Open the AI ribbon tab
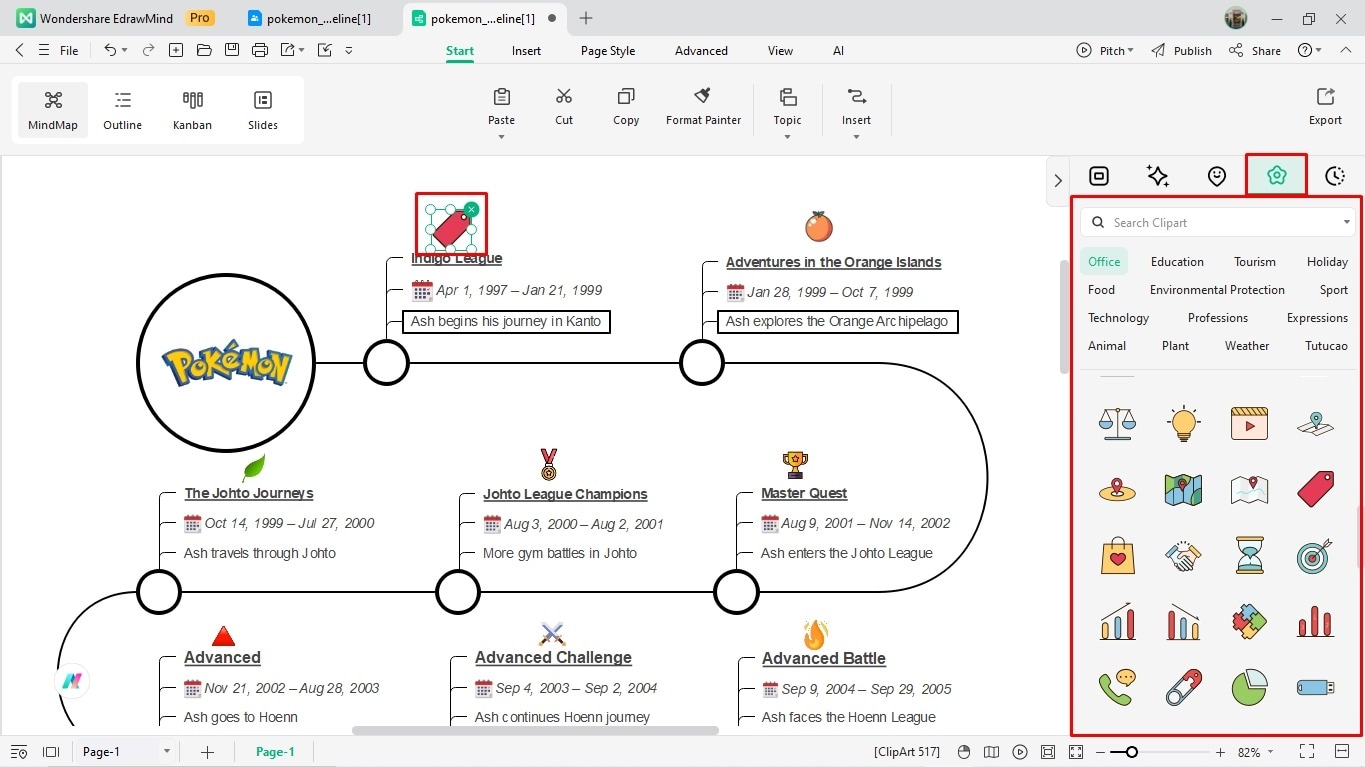This screenshot has height=767, width=1365. [838, 51]
